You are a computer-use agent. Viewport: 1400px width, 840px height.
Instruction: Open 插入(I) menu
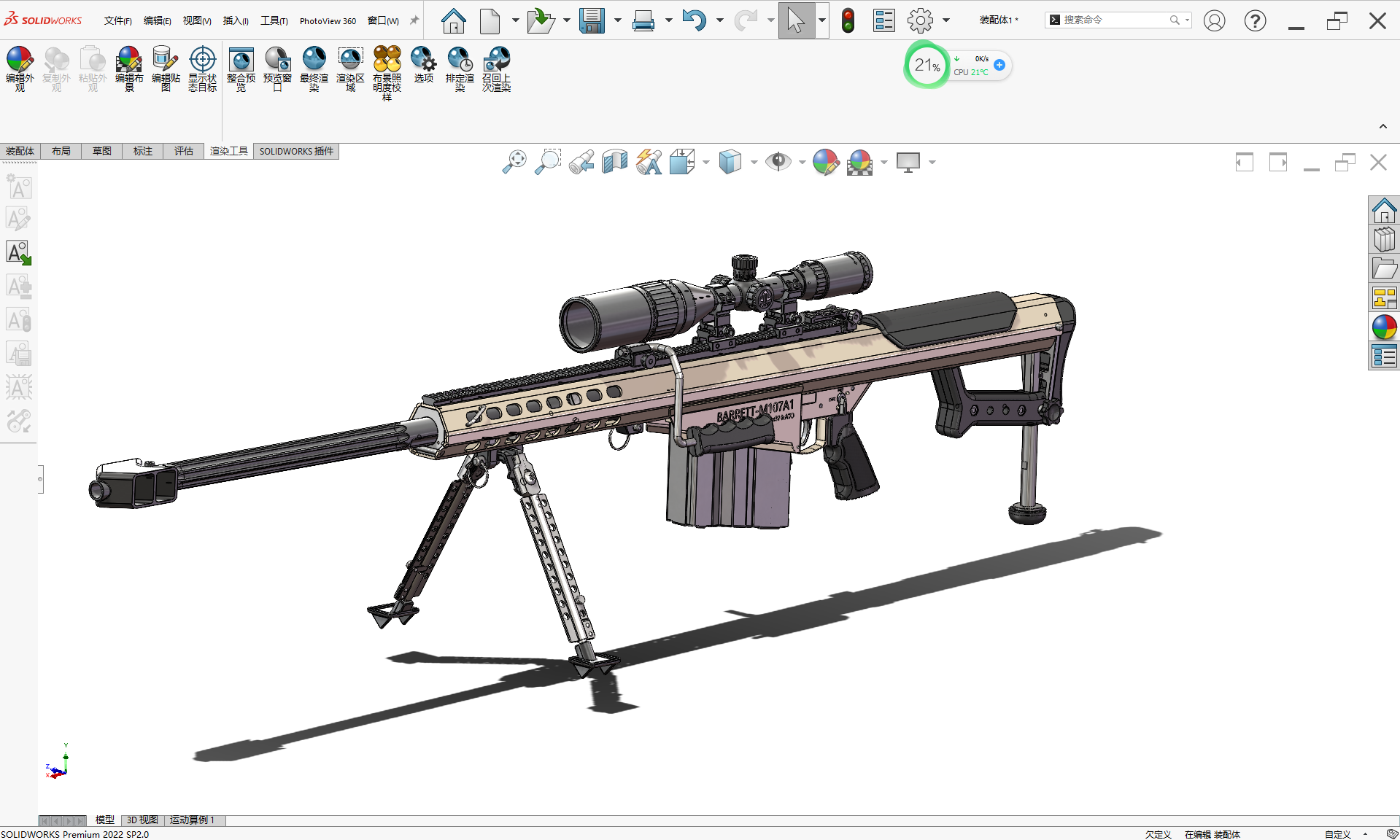tap(236, 20)
